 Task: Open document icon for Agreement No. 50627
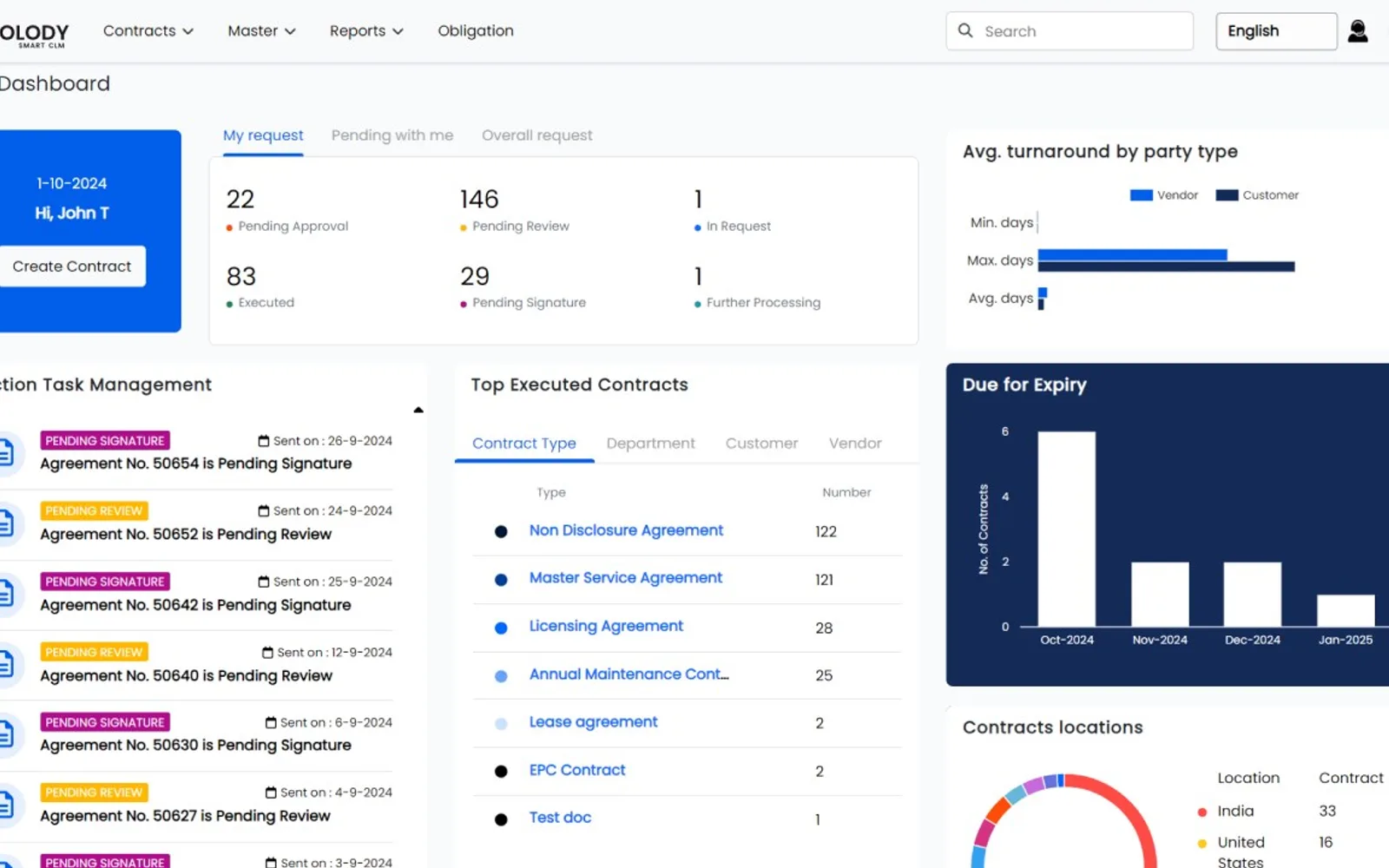(x=6, y=805)
